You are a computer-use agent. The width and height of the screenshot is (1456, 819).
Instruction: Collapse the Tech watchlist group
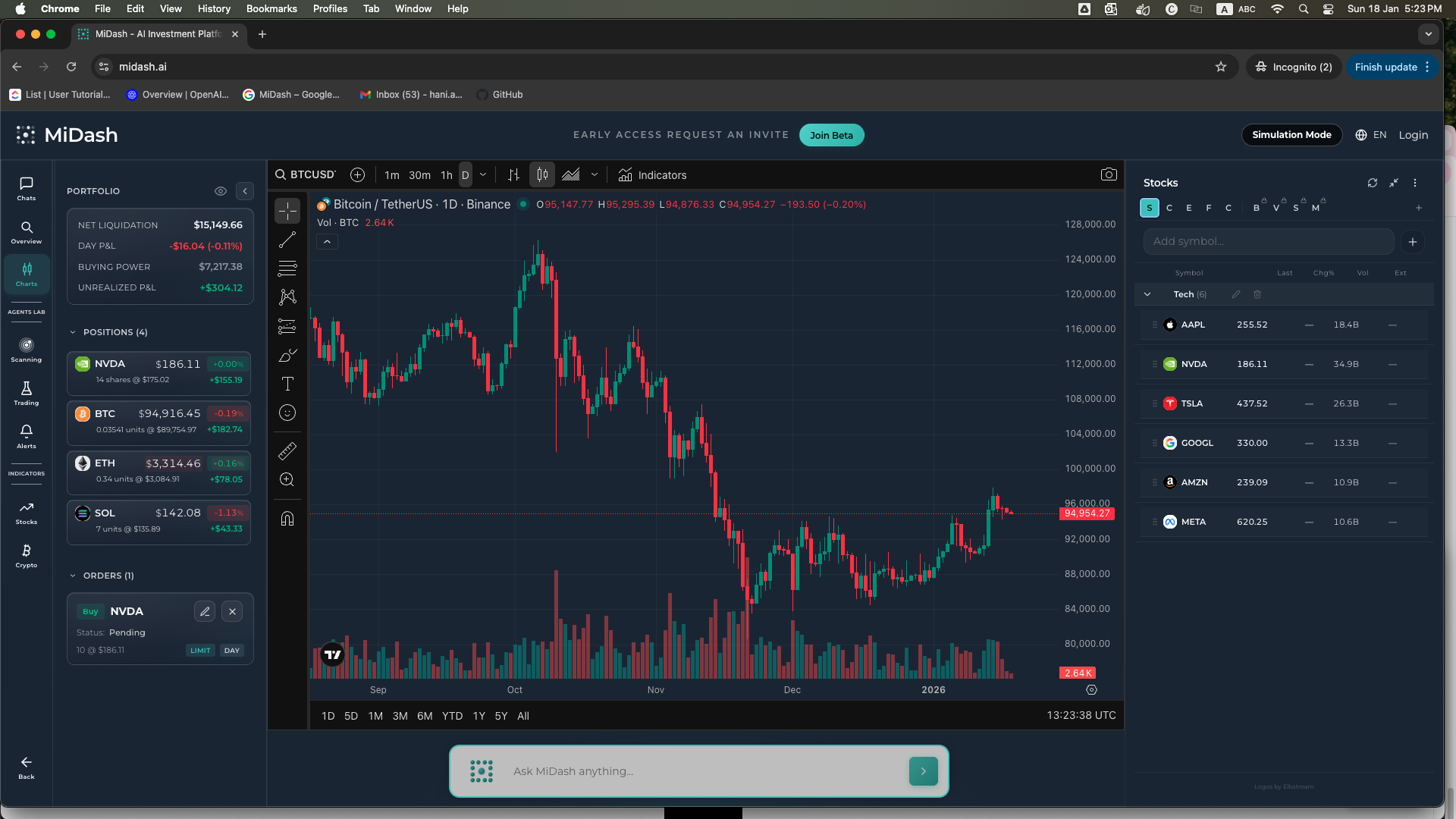pos(1147,294)
